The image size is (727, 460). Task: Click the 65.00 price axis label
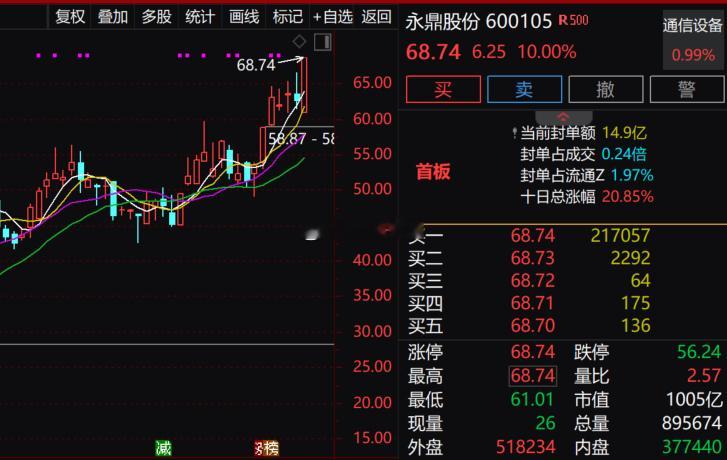point(372,83)
